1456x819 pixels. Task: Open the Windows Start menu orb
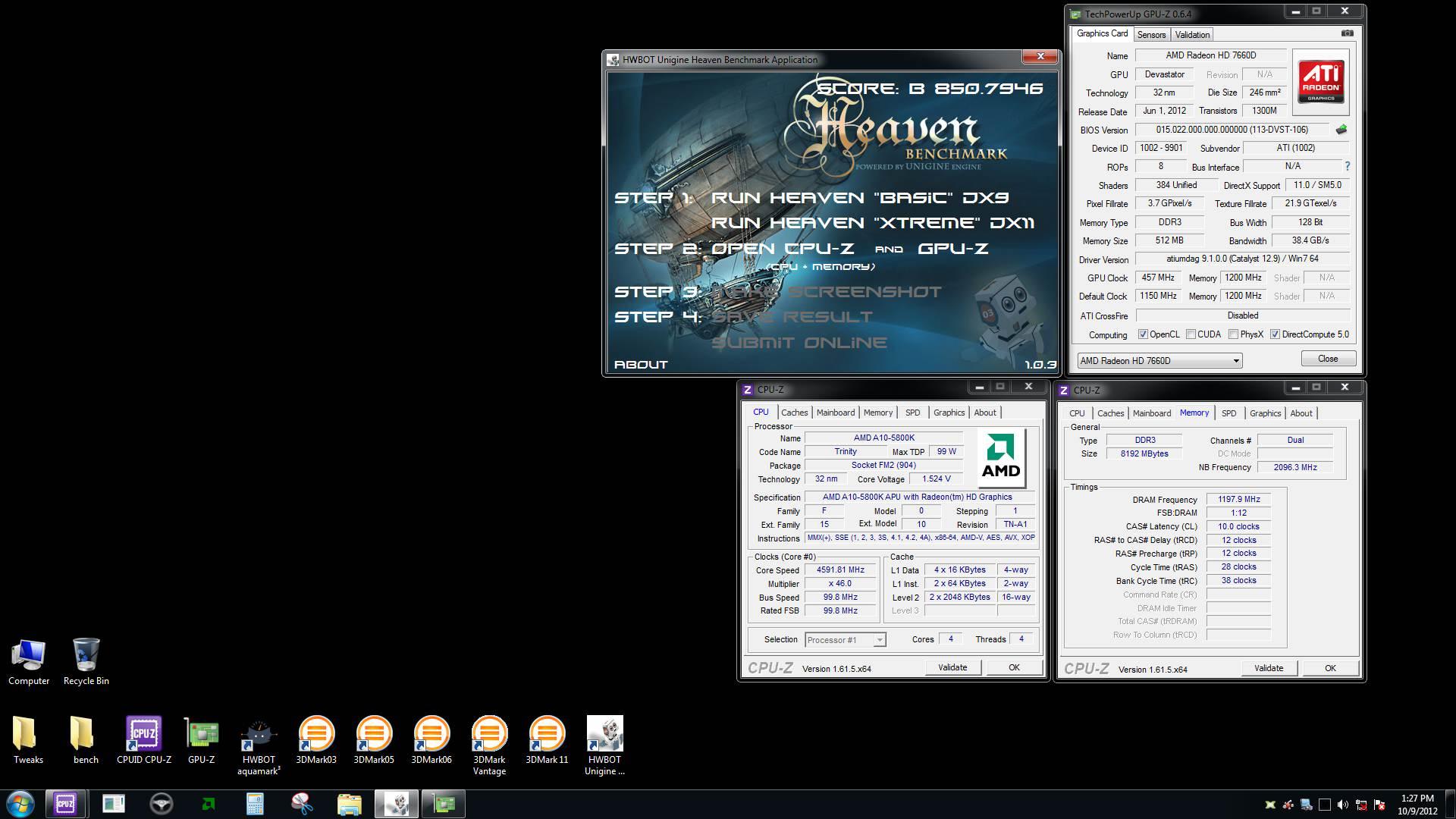tap(20, 804)
